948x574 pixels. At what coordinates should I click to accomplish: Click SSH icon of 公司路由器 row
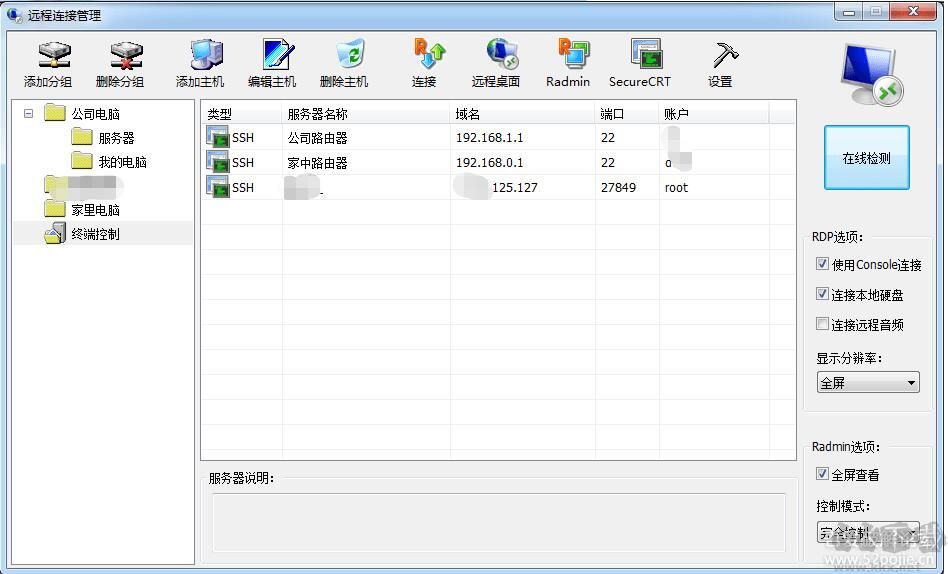[x=217, y=137]
